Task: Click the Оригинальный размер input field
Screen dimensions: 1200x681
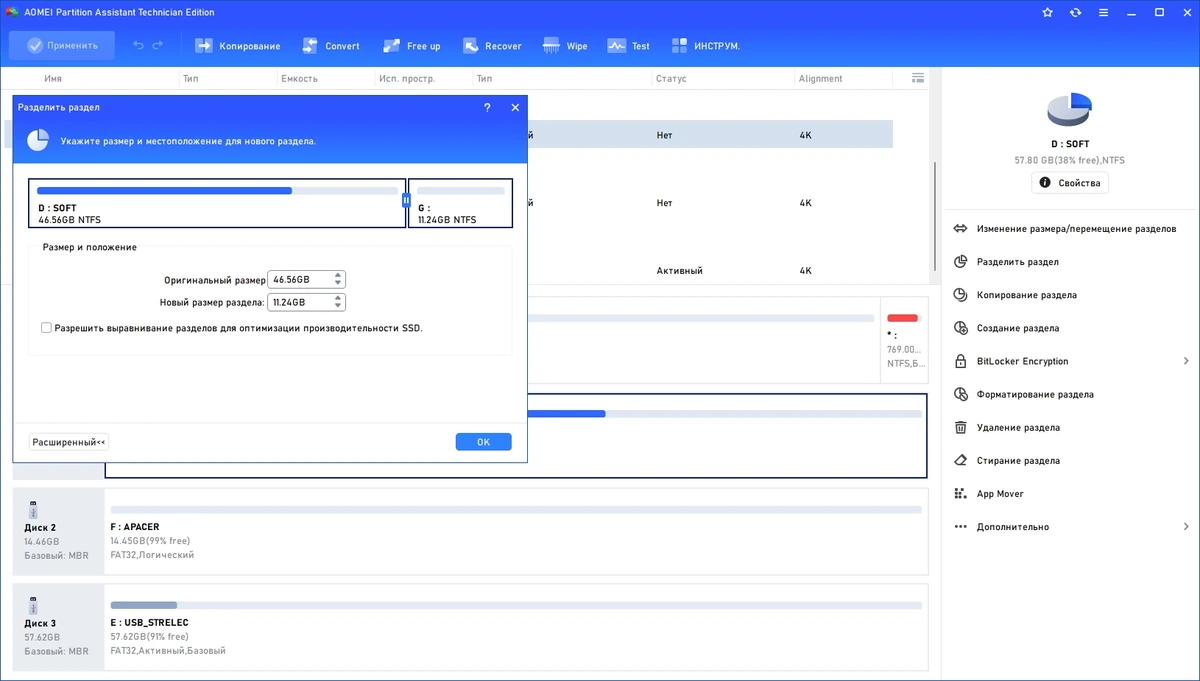Action: pyautogui.click(x=300, y=280)
